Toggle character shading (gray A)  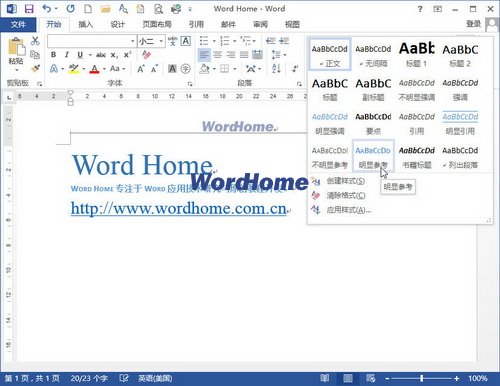coord(172,69)
